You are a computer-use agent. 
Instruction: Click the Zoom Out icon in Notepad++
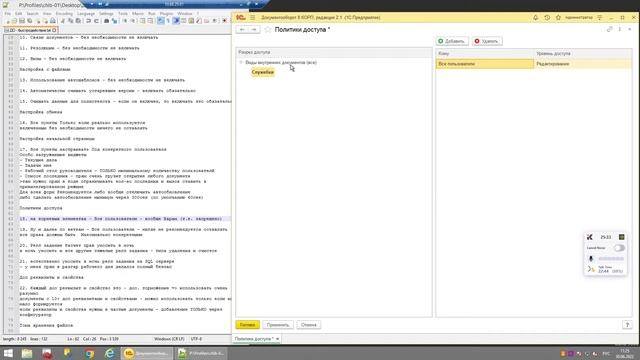pos(133,21)
